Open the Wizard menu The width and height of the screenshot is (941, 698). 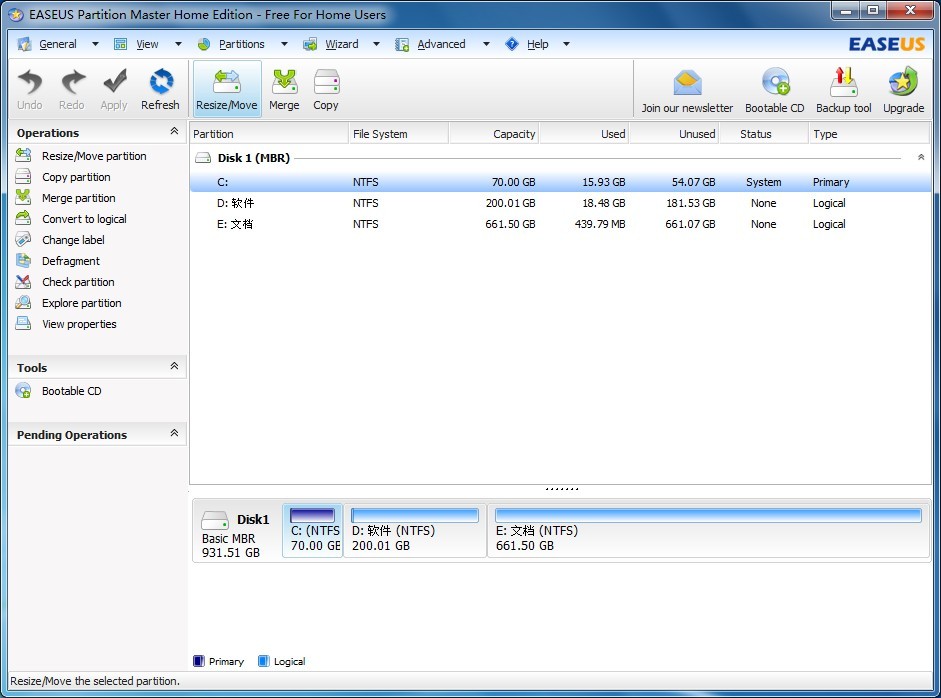341,44
